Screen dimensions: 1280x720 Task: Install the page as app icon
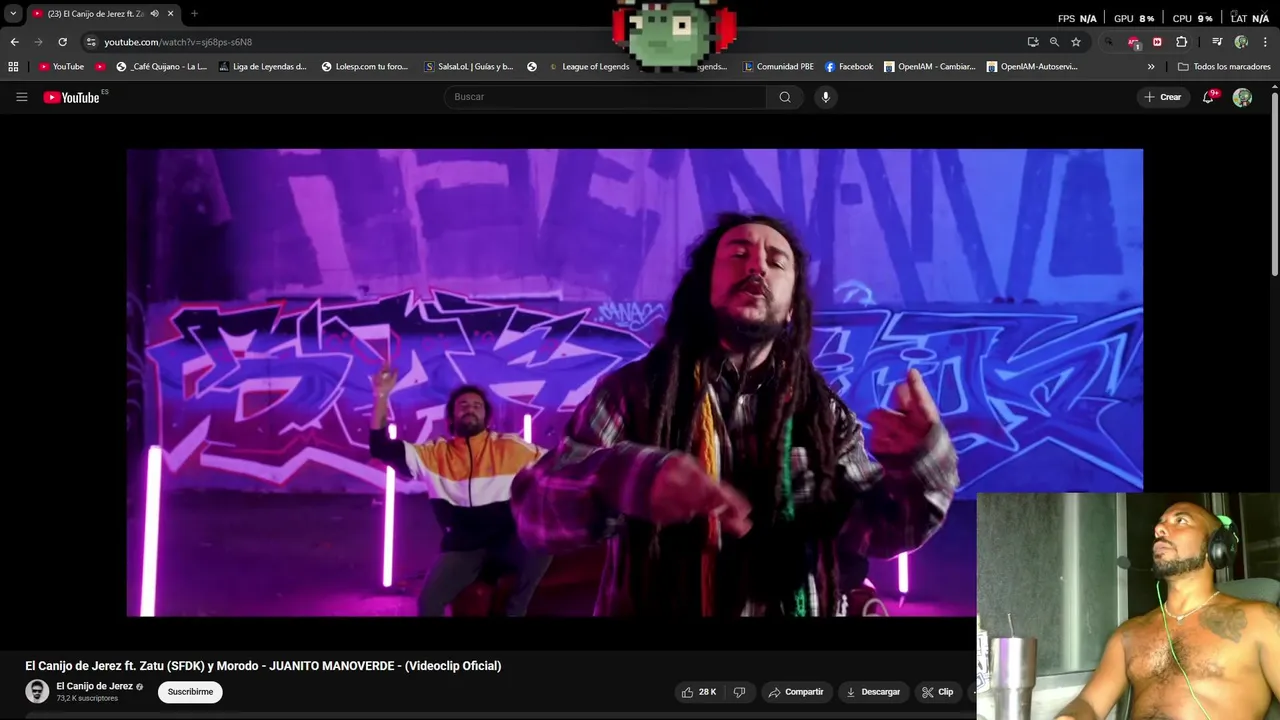coord(1033,42)
